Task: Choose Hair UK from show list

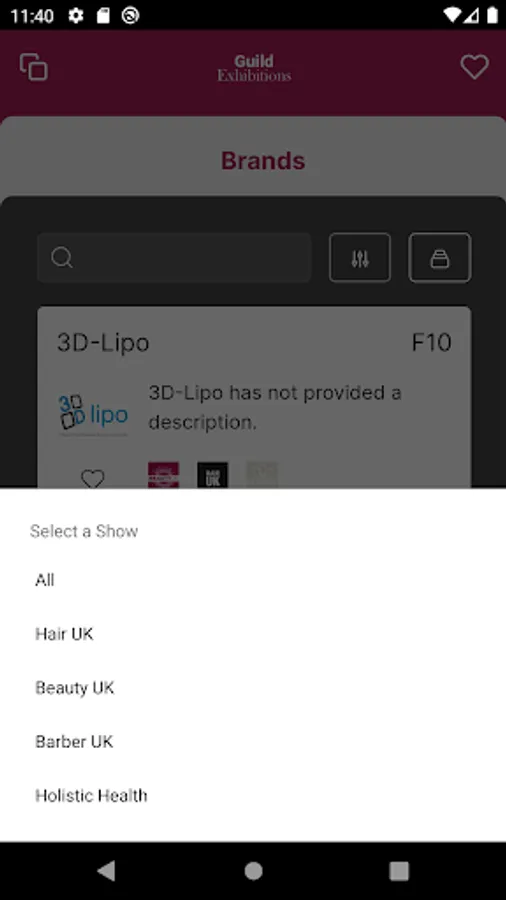Action: pyautogui.click(x=253, y=634)
